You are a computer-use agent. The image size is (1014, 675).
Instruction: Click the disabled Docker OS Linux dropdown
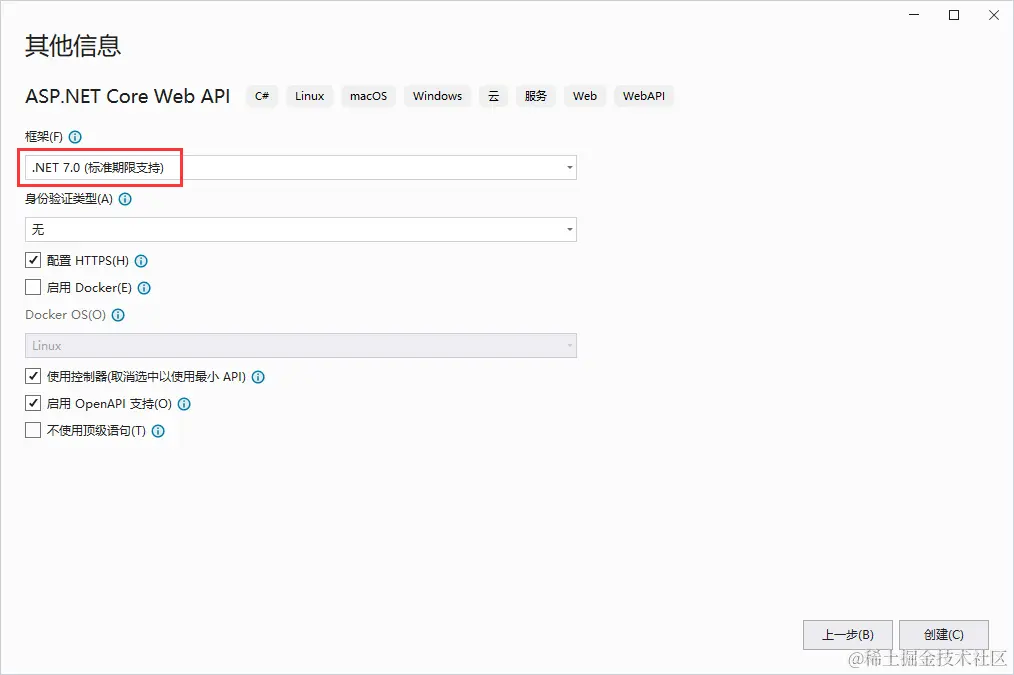point(301,346)
